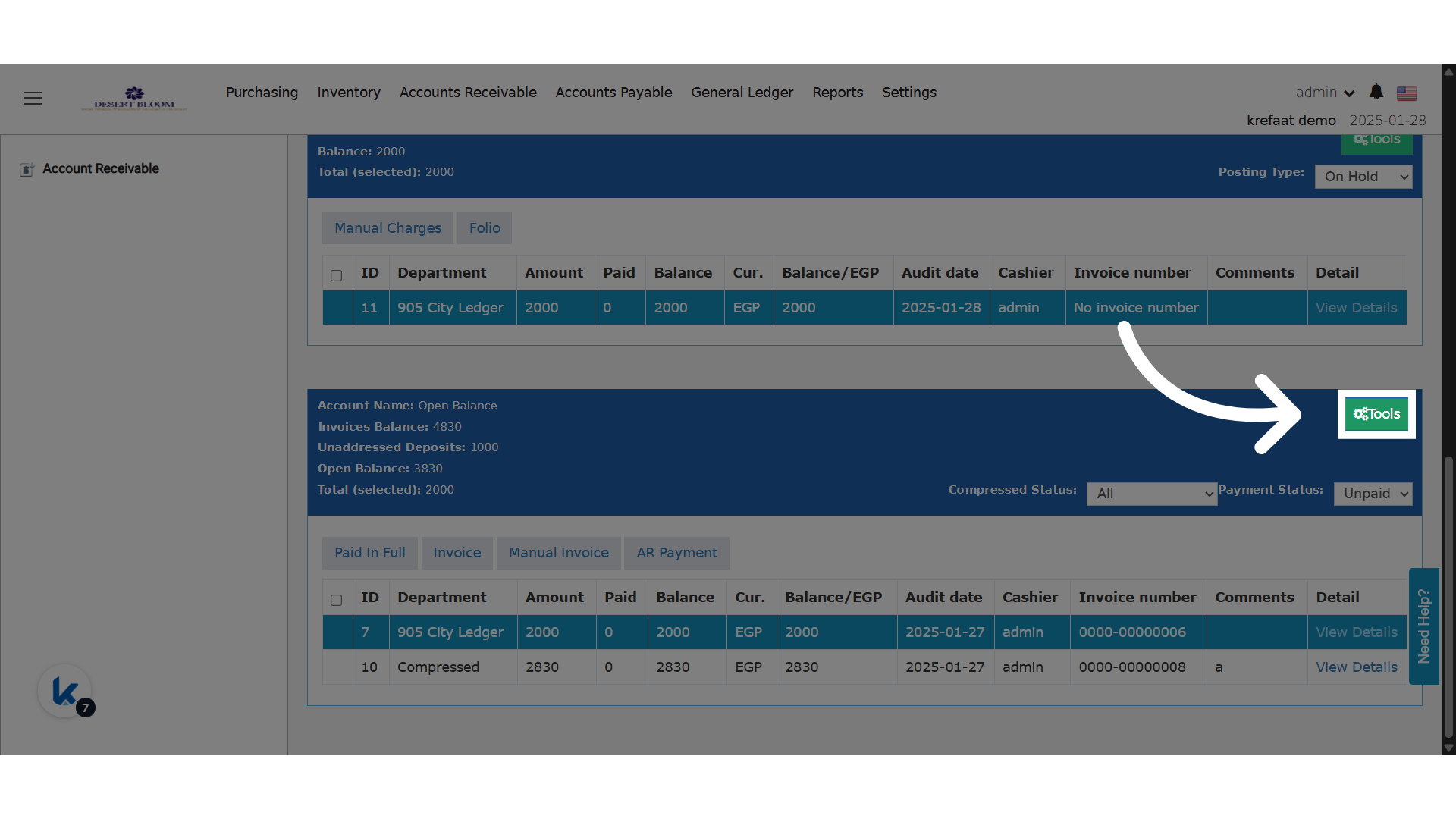
Task: Click invoice number 0000-00000008
Action: pos(1132,667)
